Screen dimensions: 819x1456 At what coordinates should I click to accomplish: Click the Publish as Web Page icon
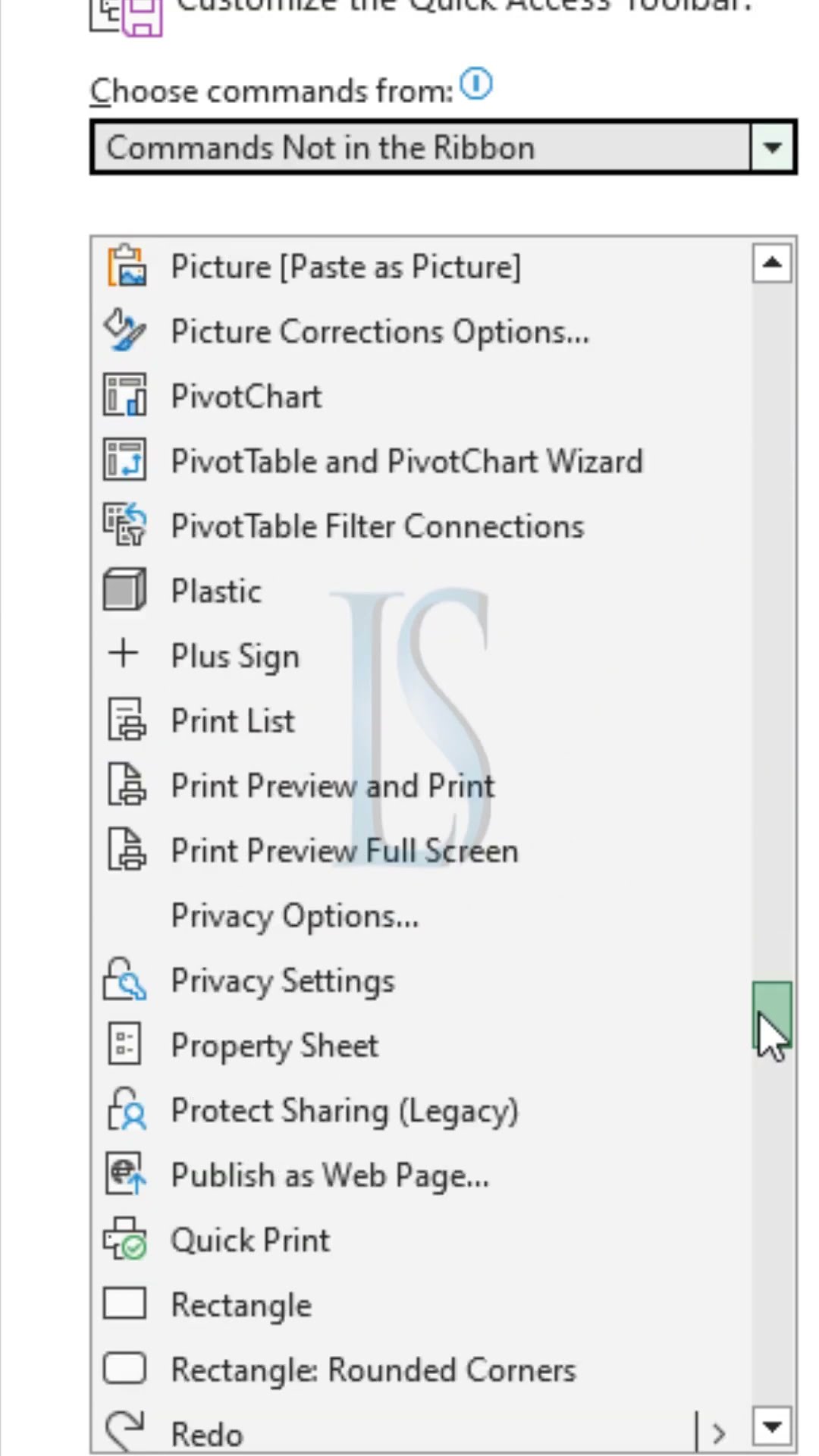tap(125, 1175)
